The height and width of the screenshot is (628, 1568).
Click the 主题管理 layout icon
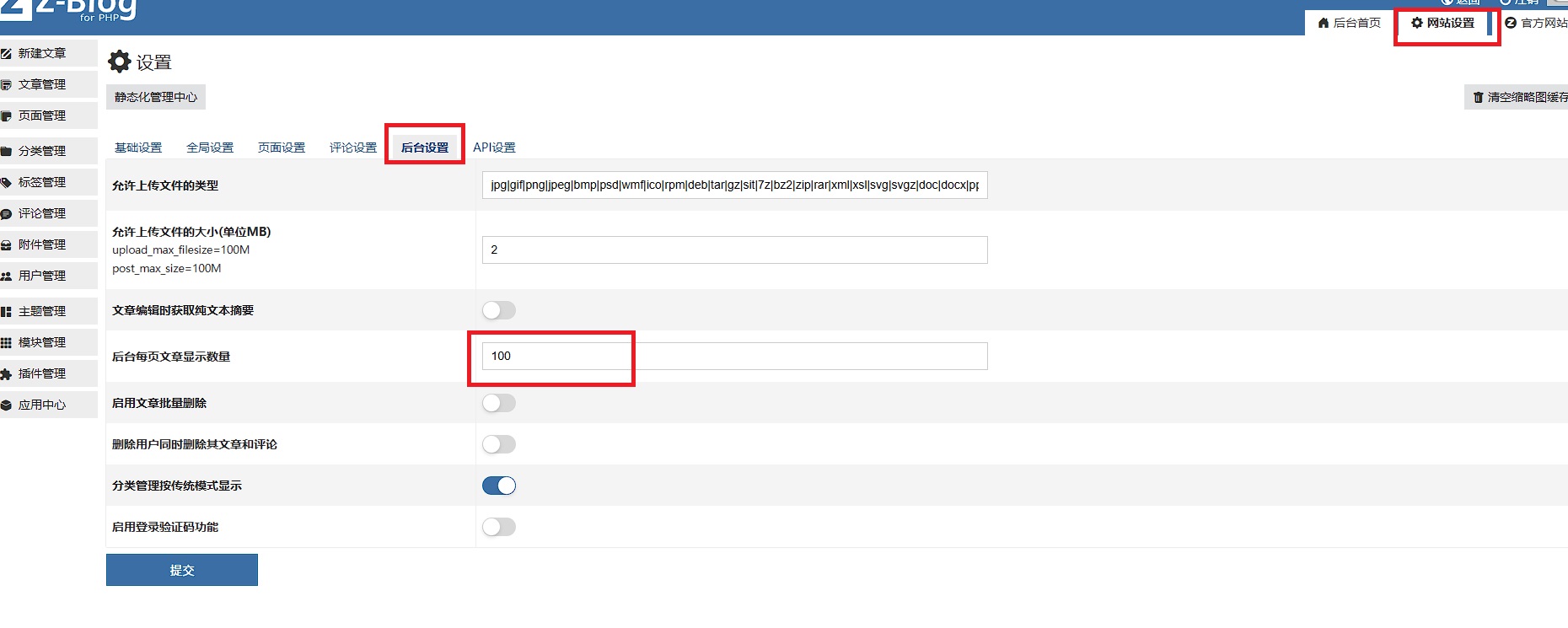[6, 312]
